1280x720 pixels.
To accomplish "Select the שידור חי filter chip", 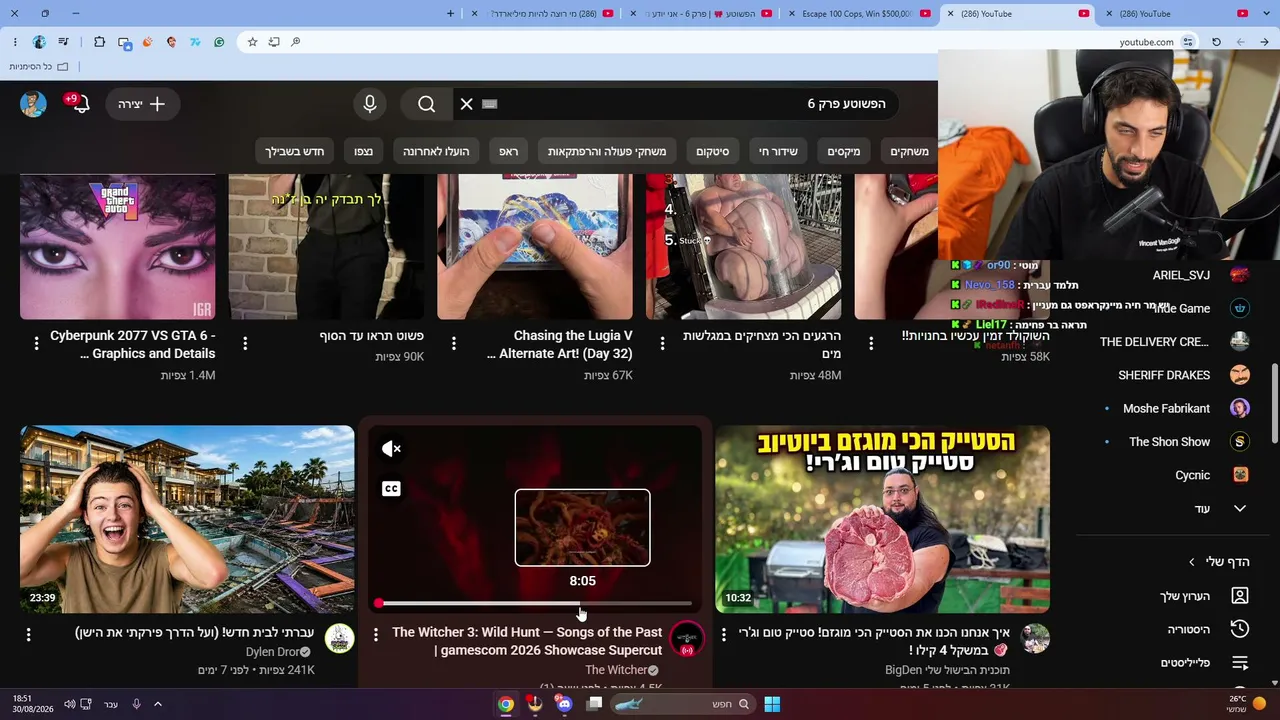I will click(778, 151).
